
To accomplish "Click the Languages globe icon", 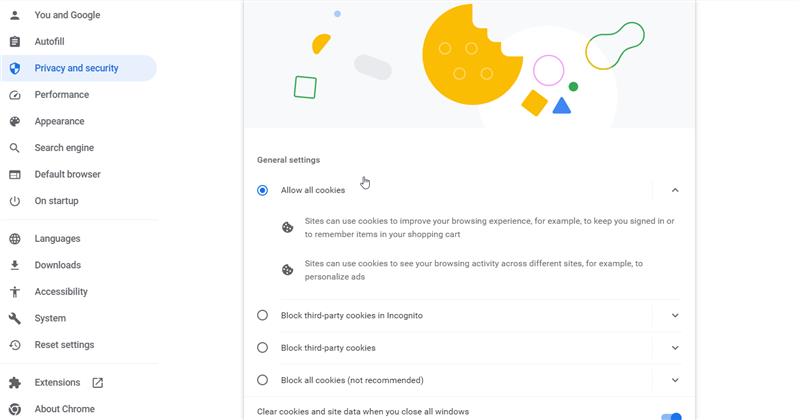I will tap(15, 239).
